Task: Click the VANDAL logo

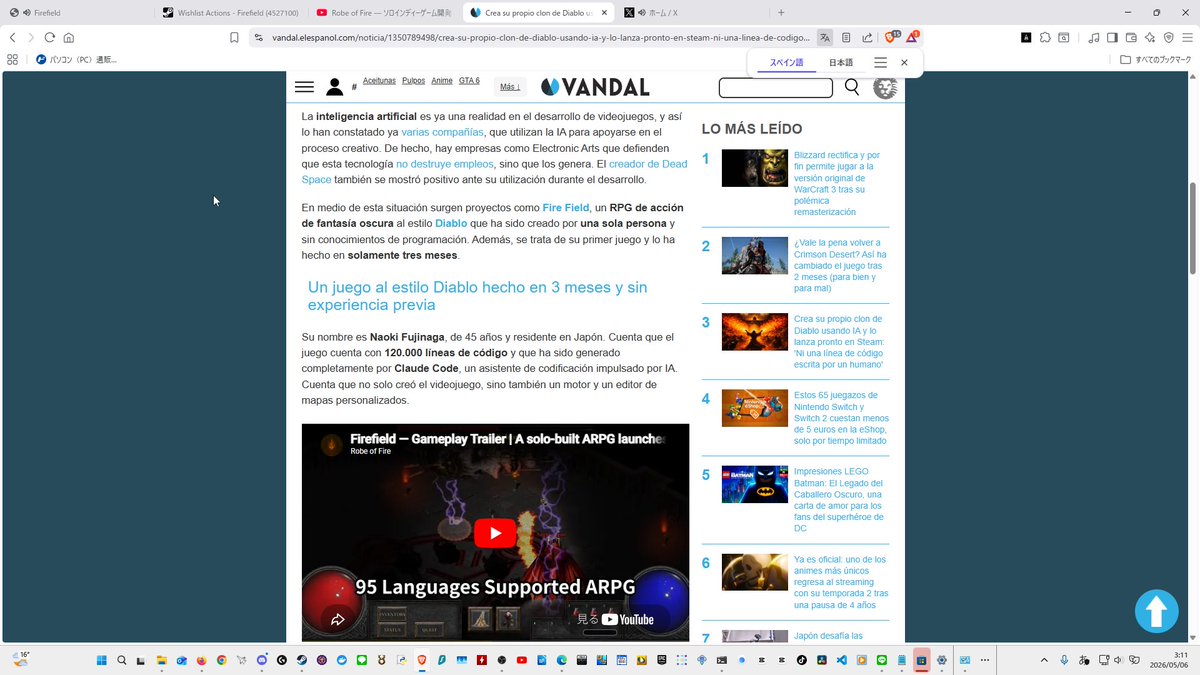Action: (595, 87)
